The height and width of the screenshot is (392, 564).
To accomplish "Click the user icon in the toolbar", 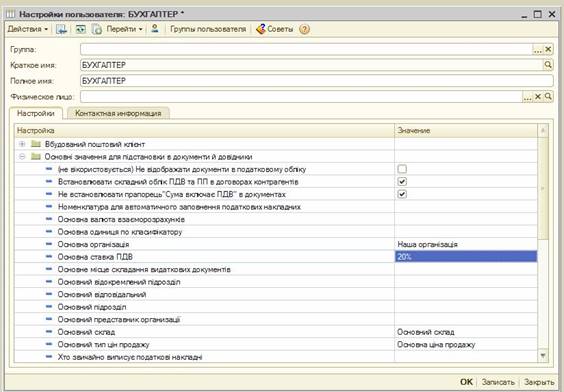I will click(155, 29).
